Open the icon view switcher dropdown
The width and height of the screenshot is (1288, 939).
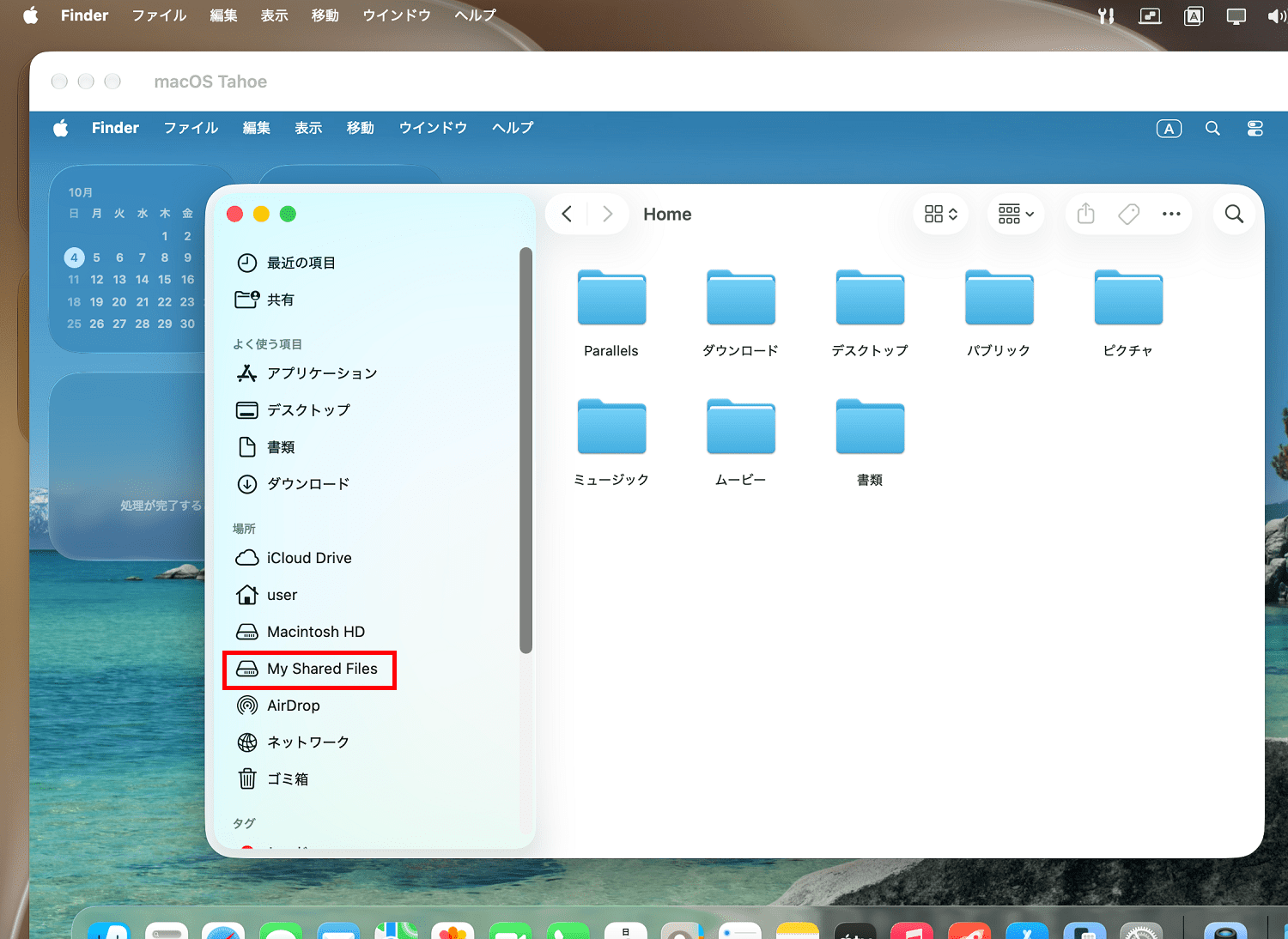click(x=941, y=214)
